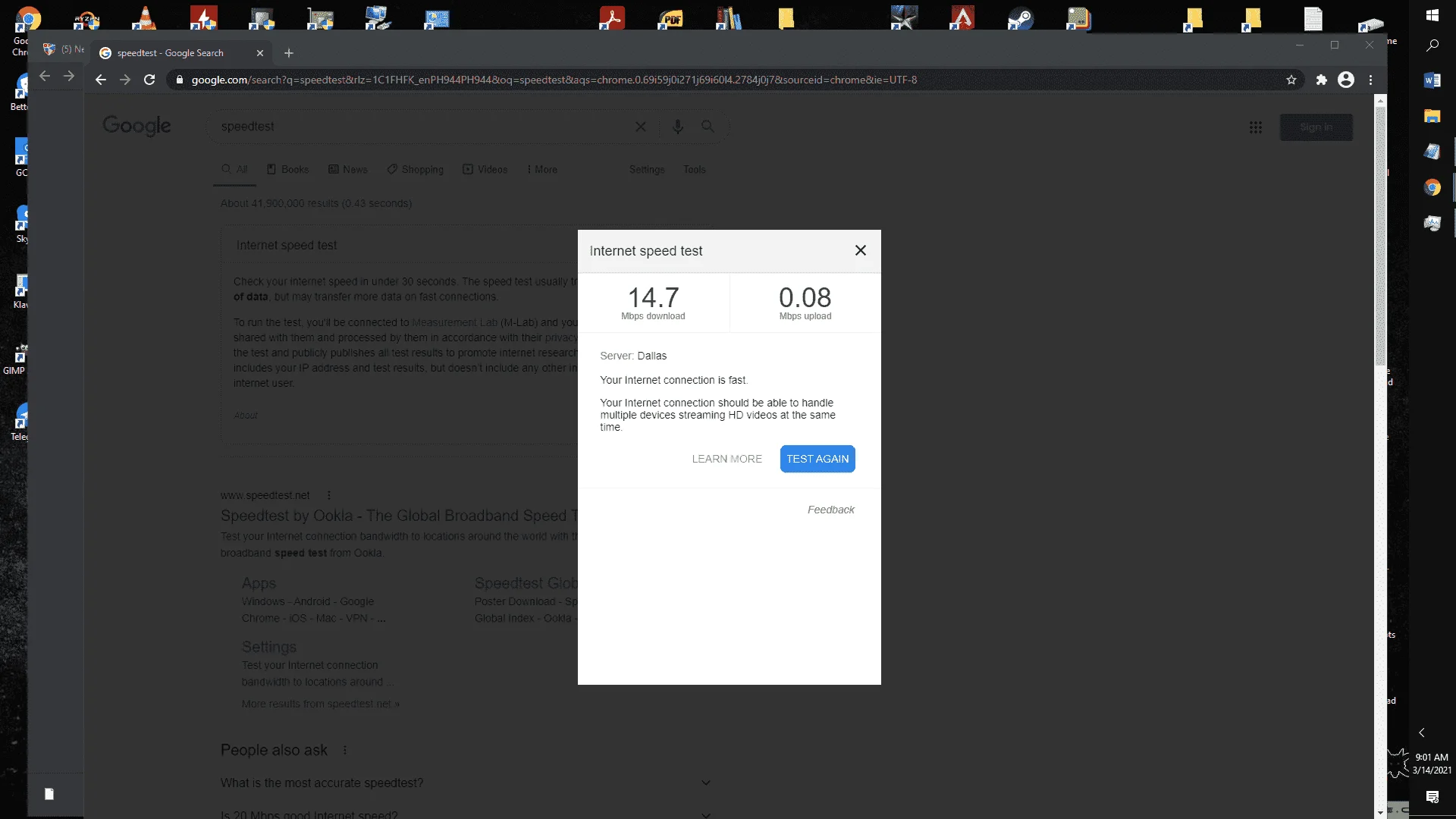
Task: Open the Chrome extensions puzzle icon
Action: (1322, 80)
